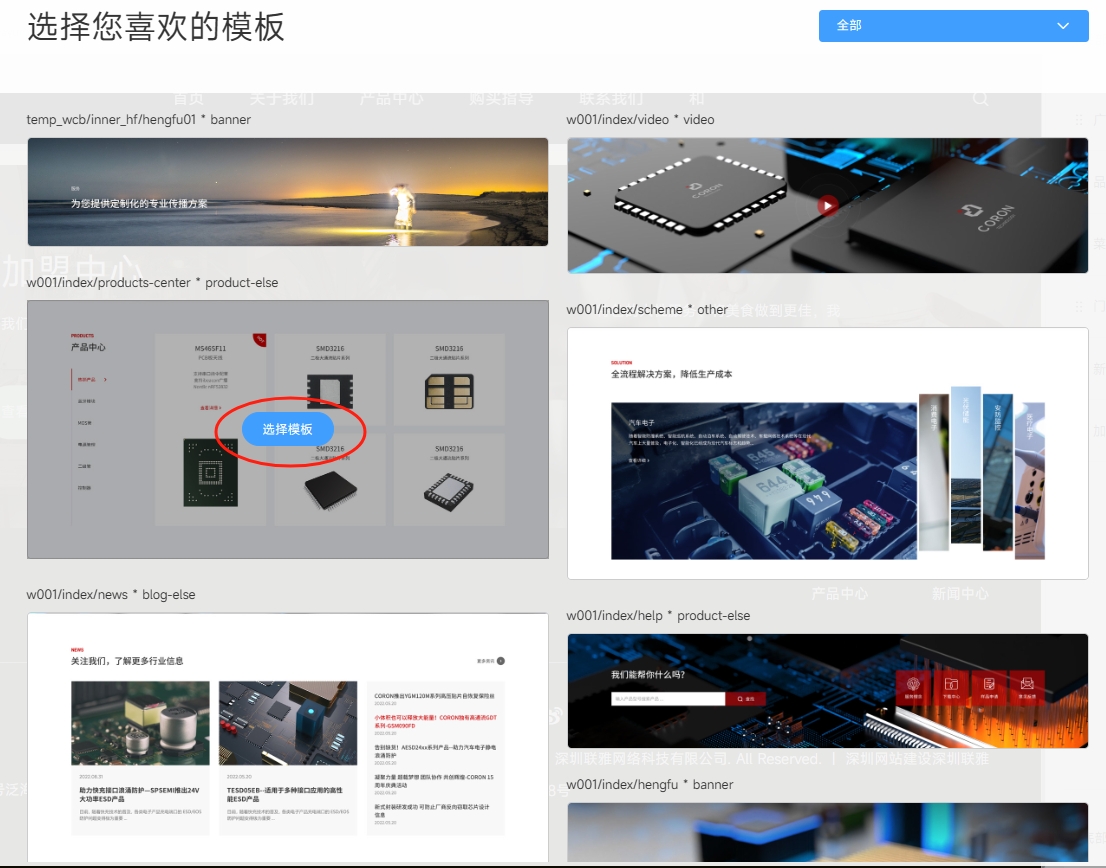Click the label "w001/index/help * product-else"

658,616
